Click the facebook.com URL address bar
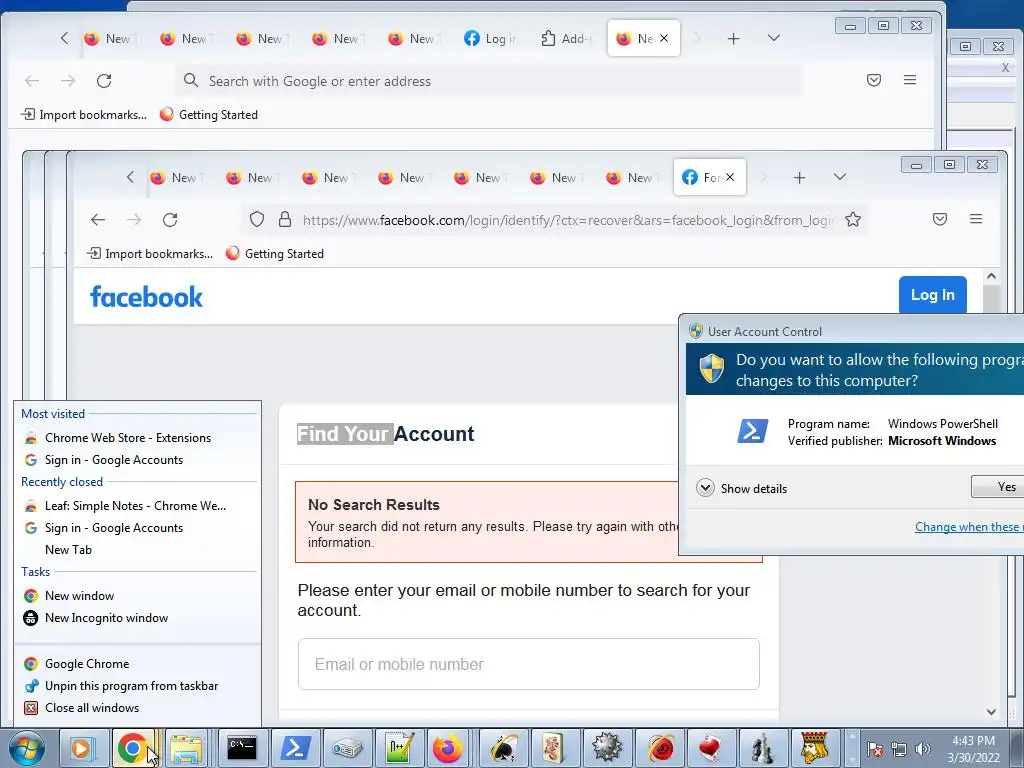1024x768 pixels. point(568,220)
